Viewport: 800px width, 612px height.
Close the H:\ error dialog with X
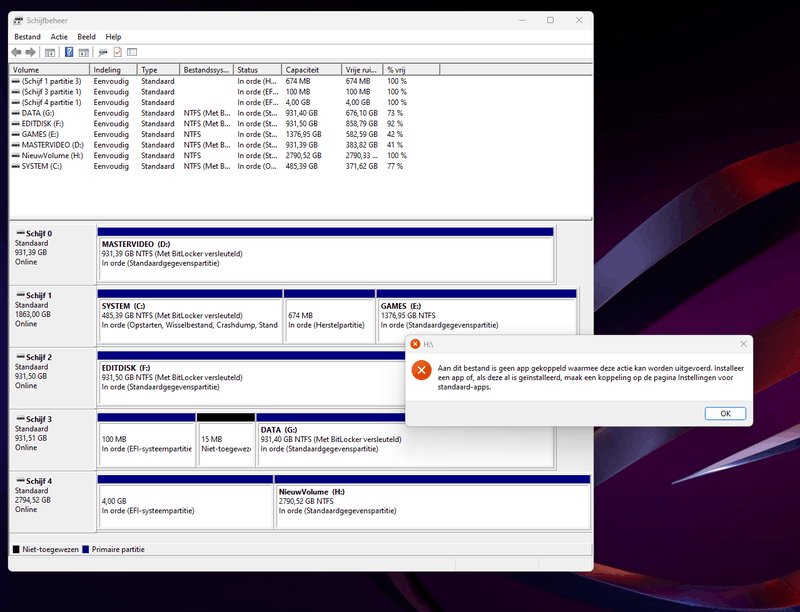pos(742,344)
